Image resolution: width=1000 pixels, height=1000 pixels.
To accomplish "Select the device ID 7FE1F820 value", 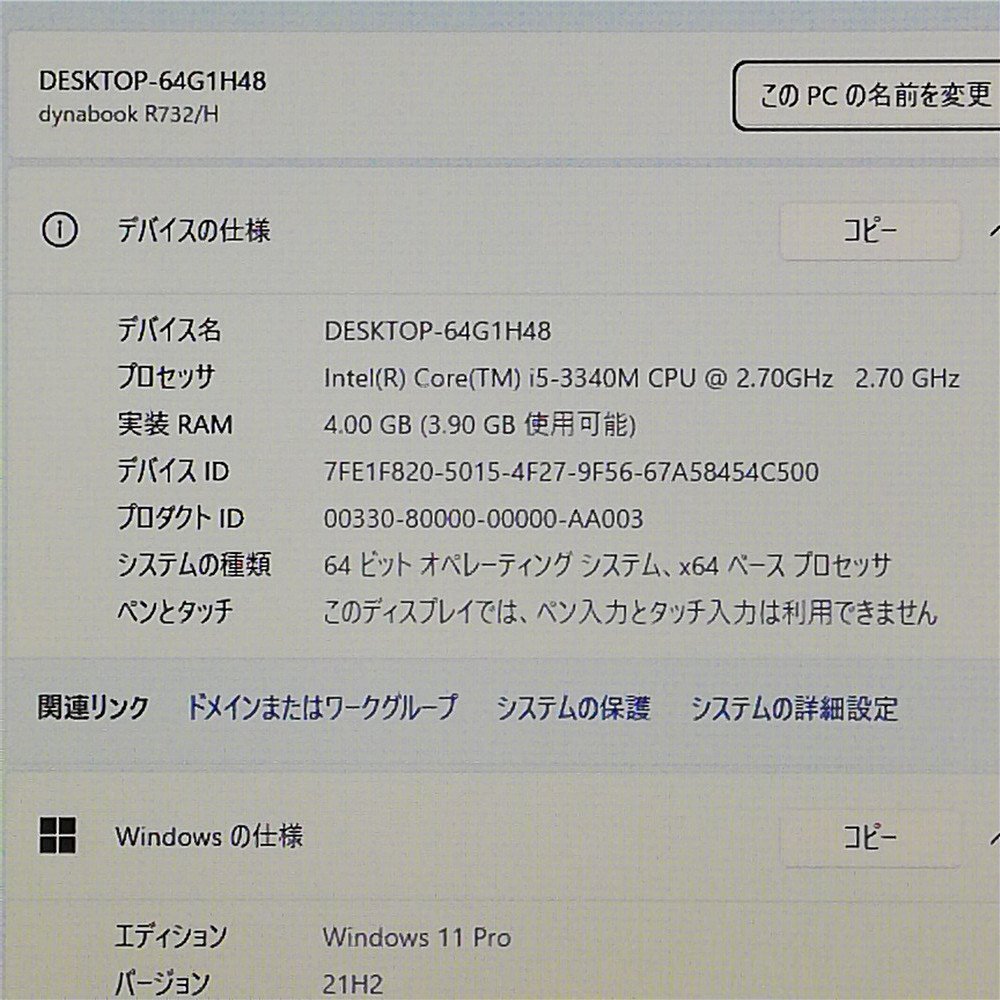I will click(x=571, y=472).
